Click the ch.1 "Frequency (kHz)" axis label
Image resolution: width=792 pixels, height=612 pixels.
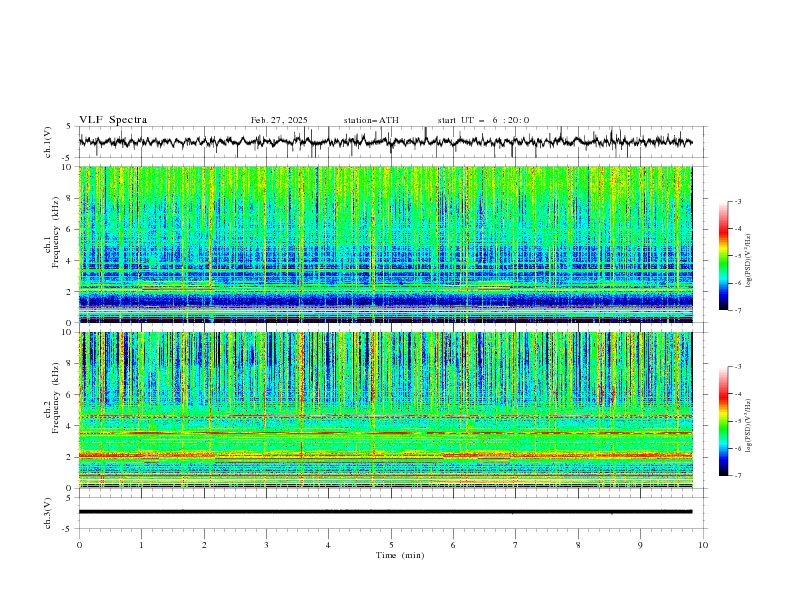56,232
